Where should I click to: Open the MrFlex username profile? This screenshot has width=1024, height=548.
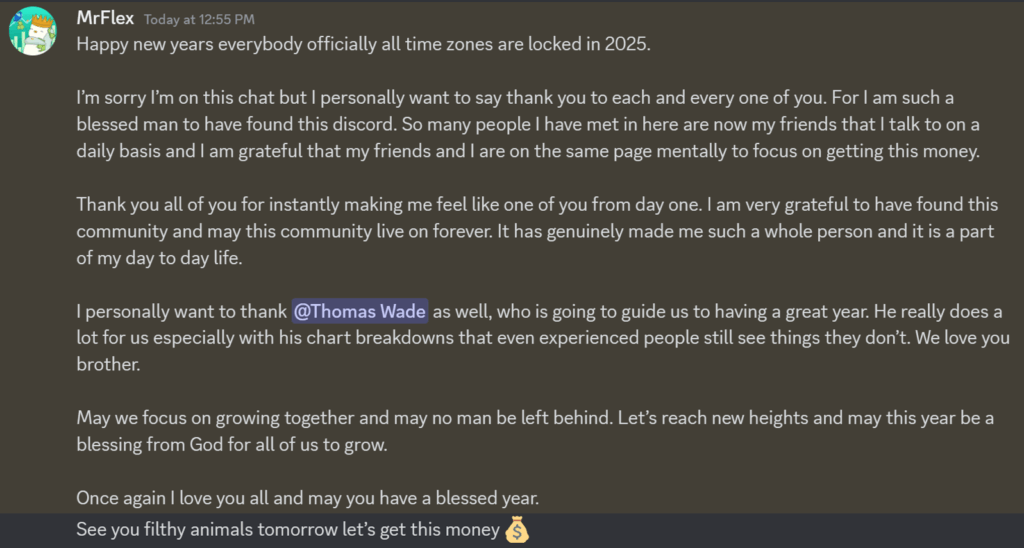[105, 18]
